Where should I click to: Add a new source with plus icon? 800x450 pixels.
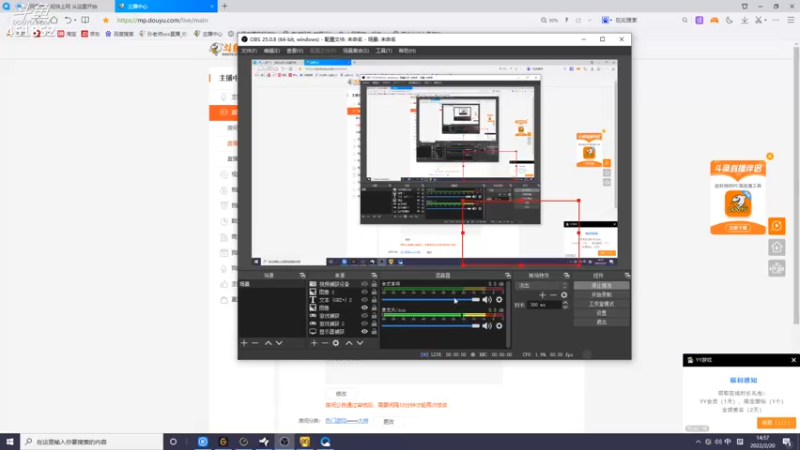pos(314,343)
